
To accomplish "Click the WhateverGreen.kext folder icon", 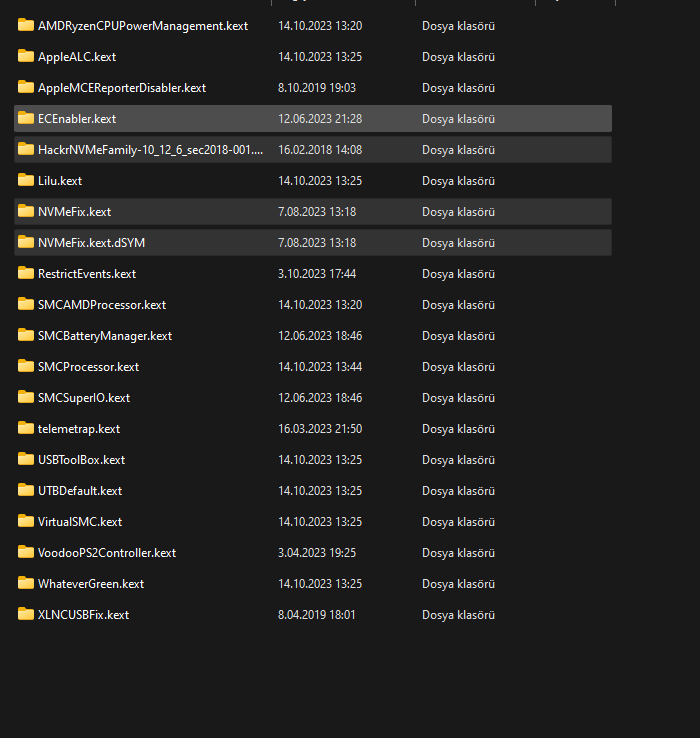I will pyautogui.click(x=26, y=583).
